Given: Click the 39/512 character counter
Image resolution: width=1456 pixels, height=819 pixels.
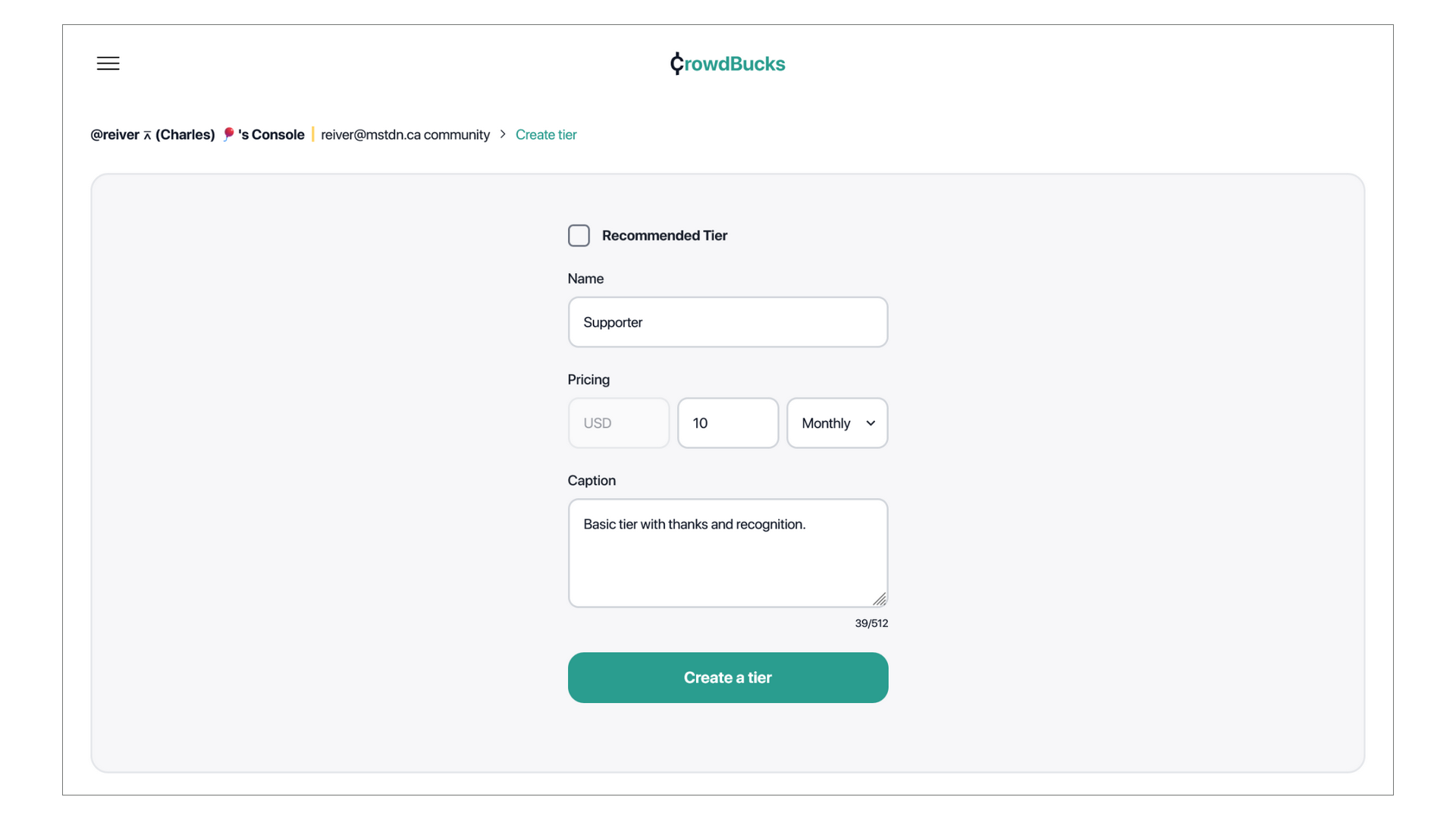Looking at the screenshot, I should pyautogui.click(x=871, y=623).
